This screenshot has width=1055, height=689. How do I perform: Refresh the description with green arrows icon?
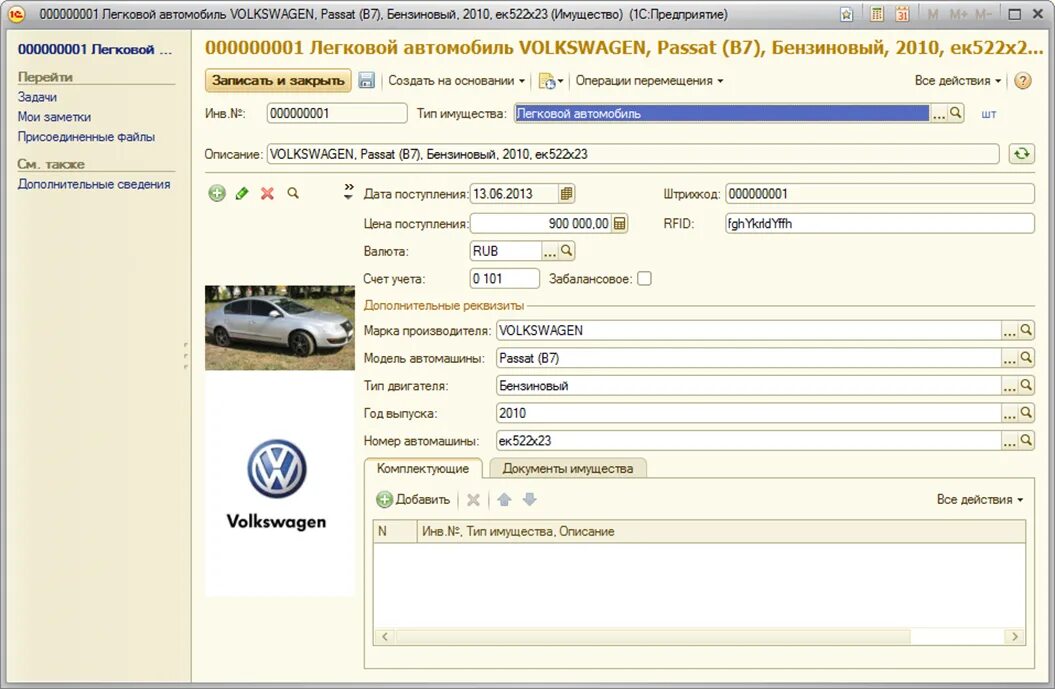point(1021,154)
